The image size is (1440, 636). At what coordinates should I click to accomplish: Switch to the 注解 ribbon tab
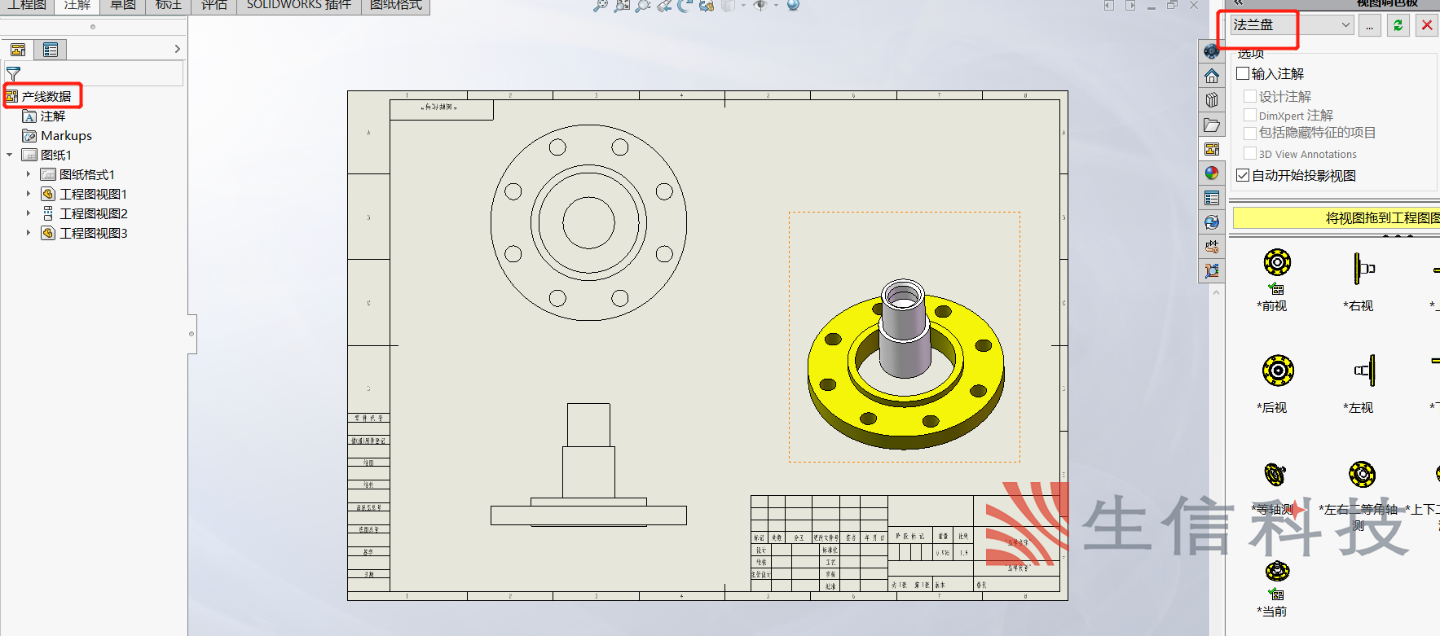(77, 5)
